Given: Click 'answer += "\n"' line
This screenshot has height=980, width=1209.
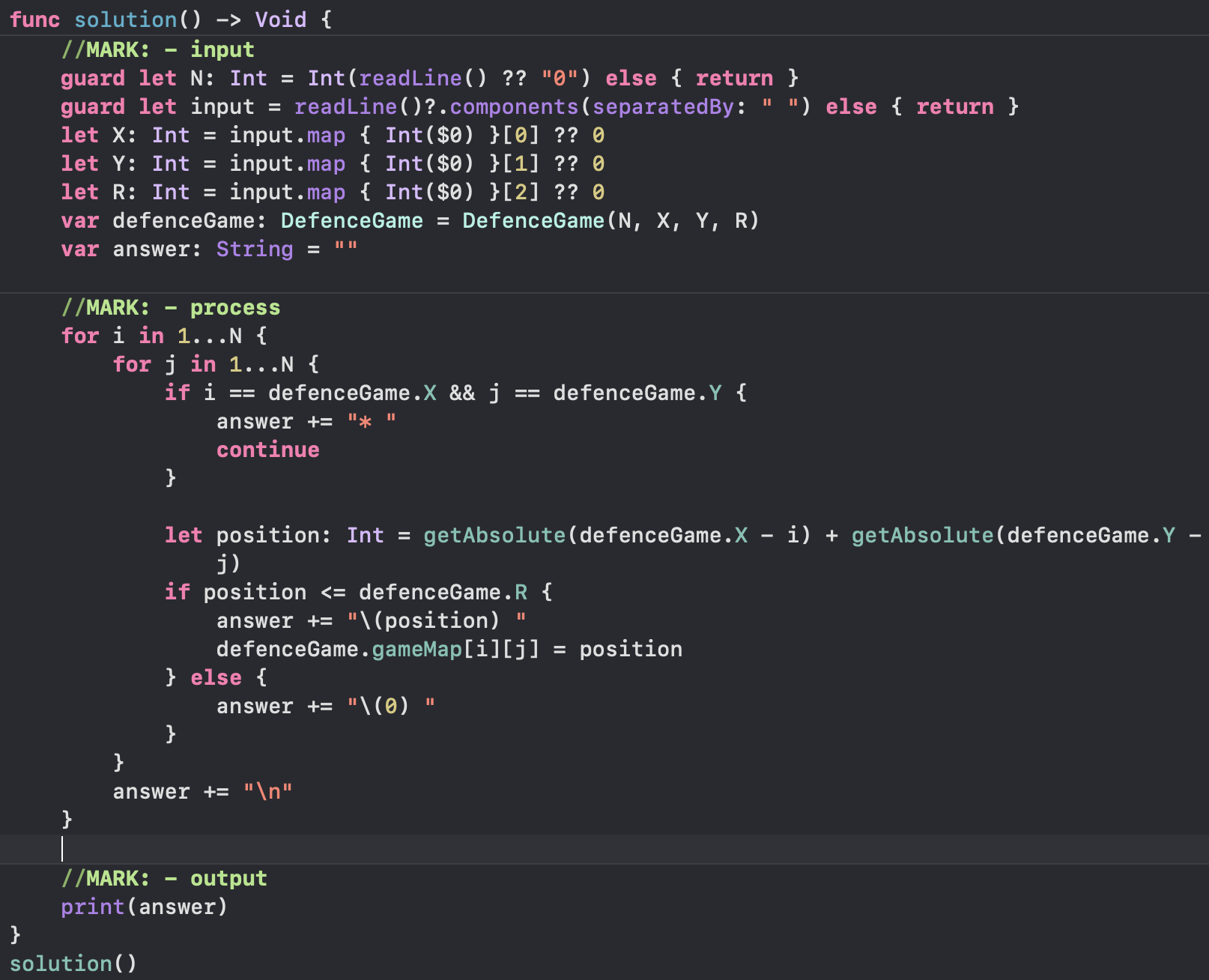Looking at the screenshot, I should 202,791.
